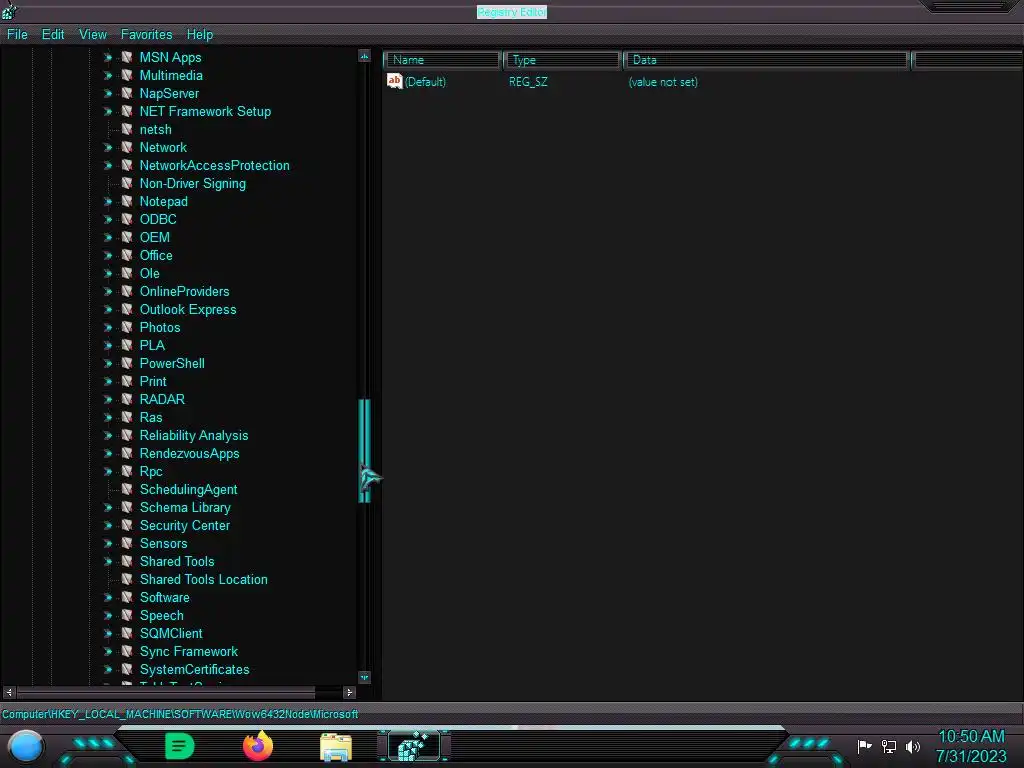Screen dimensions: 1024x768
Task: Open the Favorites menu
Action: coord(146,35)
